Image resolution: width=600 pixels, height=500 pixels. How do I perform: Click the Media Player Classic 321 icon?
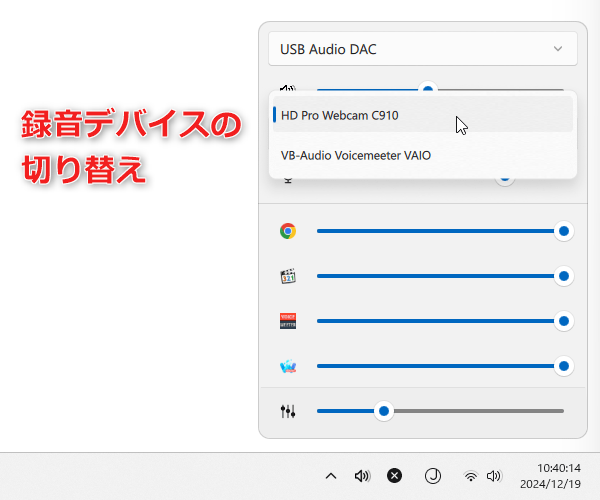(288, 276)
